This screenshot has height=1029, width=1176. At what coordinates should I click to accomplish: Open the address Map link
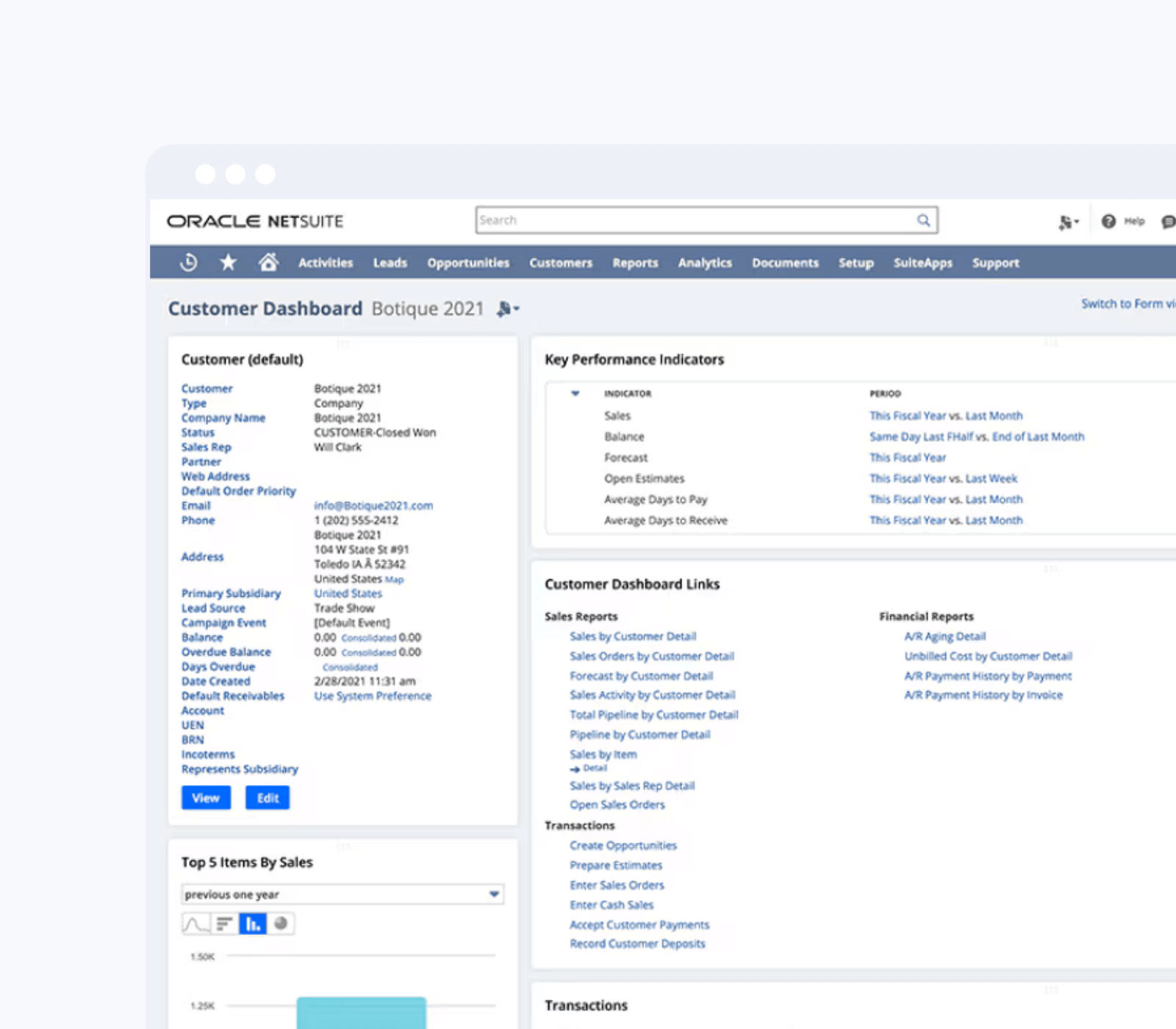[395, 579]
